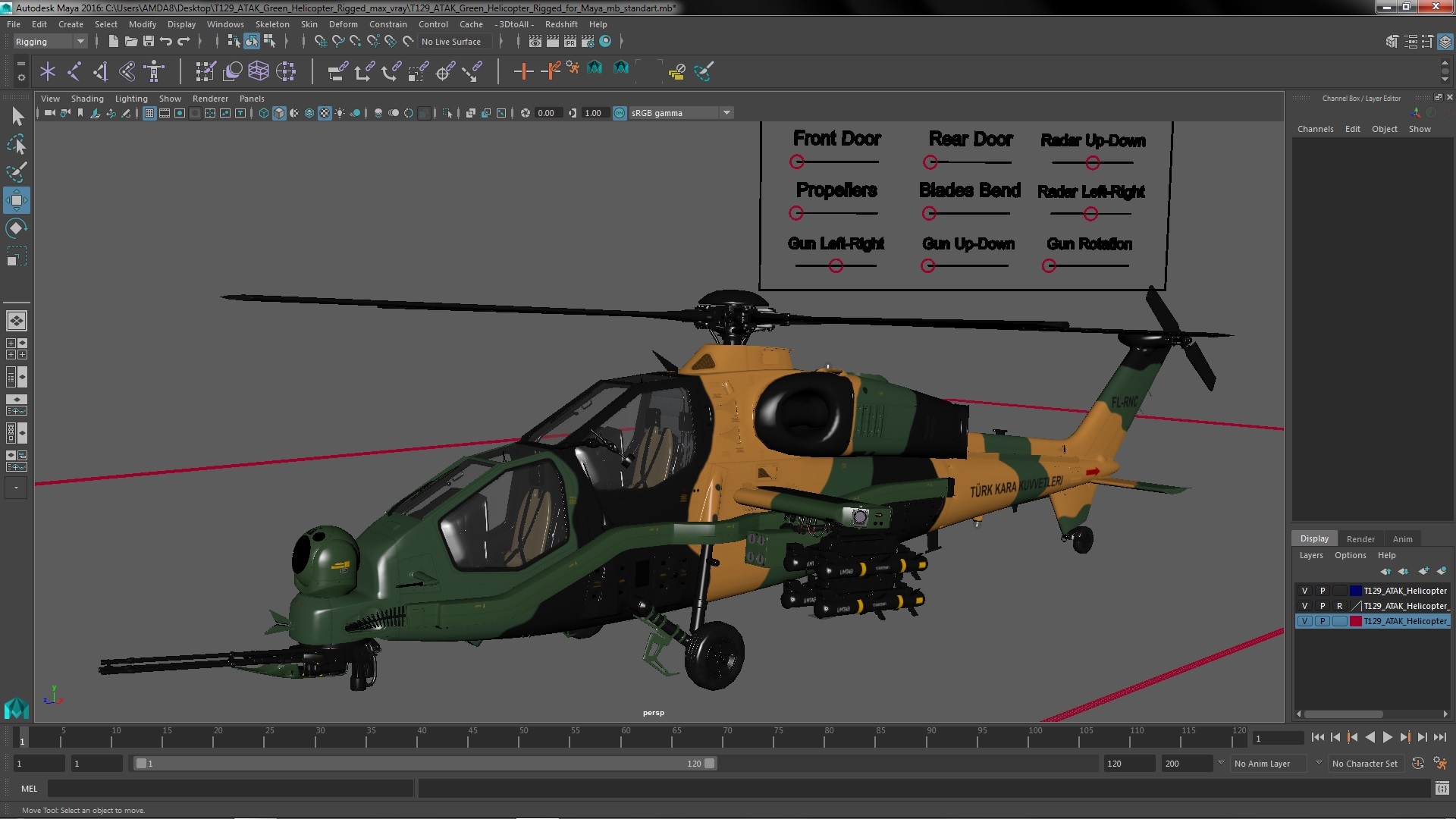Redo last action icon
The image size is (1456, 819).
184,42
